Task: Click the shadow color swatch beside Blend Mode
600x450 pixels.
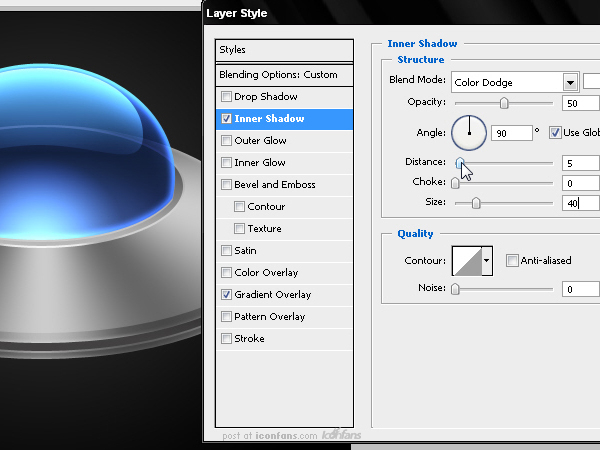Action: click(592, 82)
